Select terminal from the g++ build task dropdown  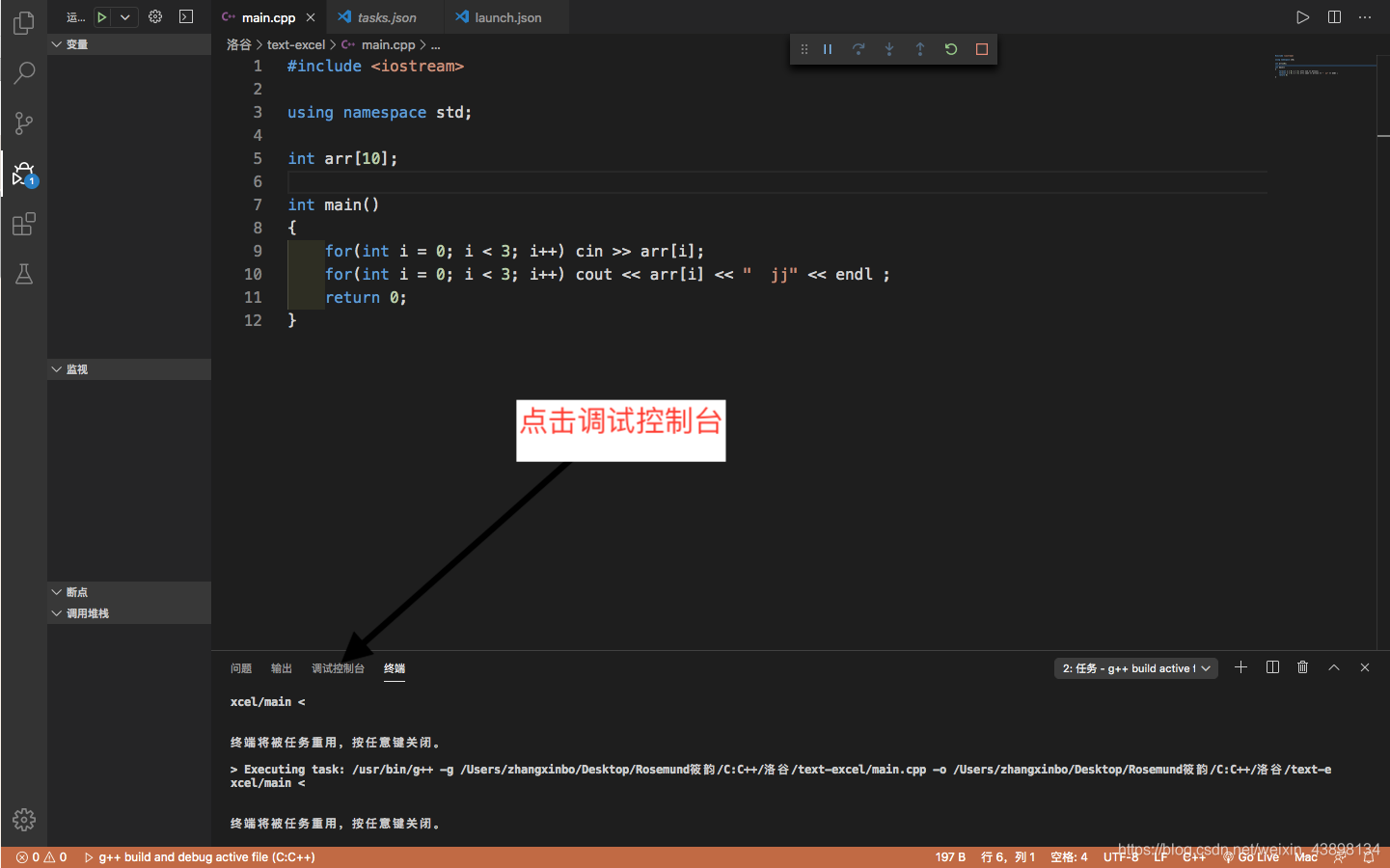coord(1135,668)
